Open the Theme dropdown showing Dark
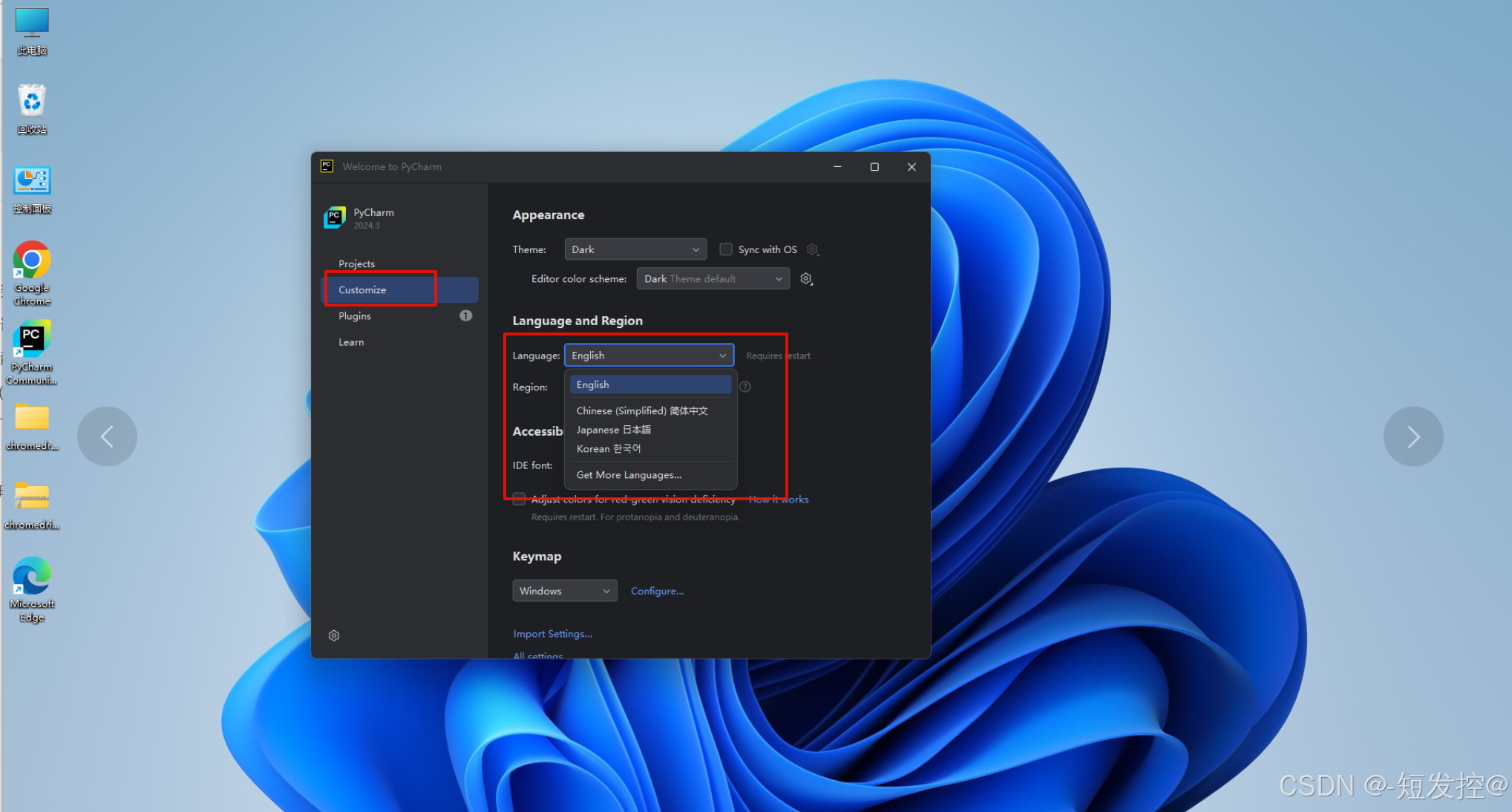This screenshot has height=812, width=1512. (x=635, y=249)
